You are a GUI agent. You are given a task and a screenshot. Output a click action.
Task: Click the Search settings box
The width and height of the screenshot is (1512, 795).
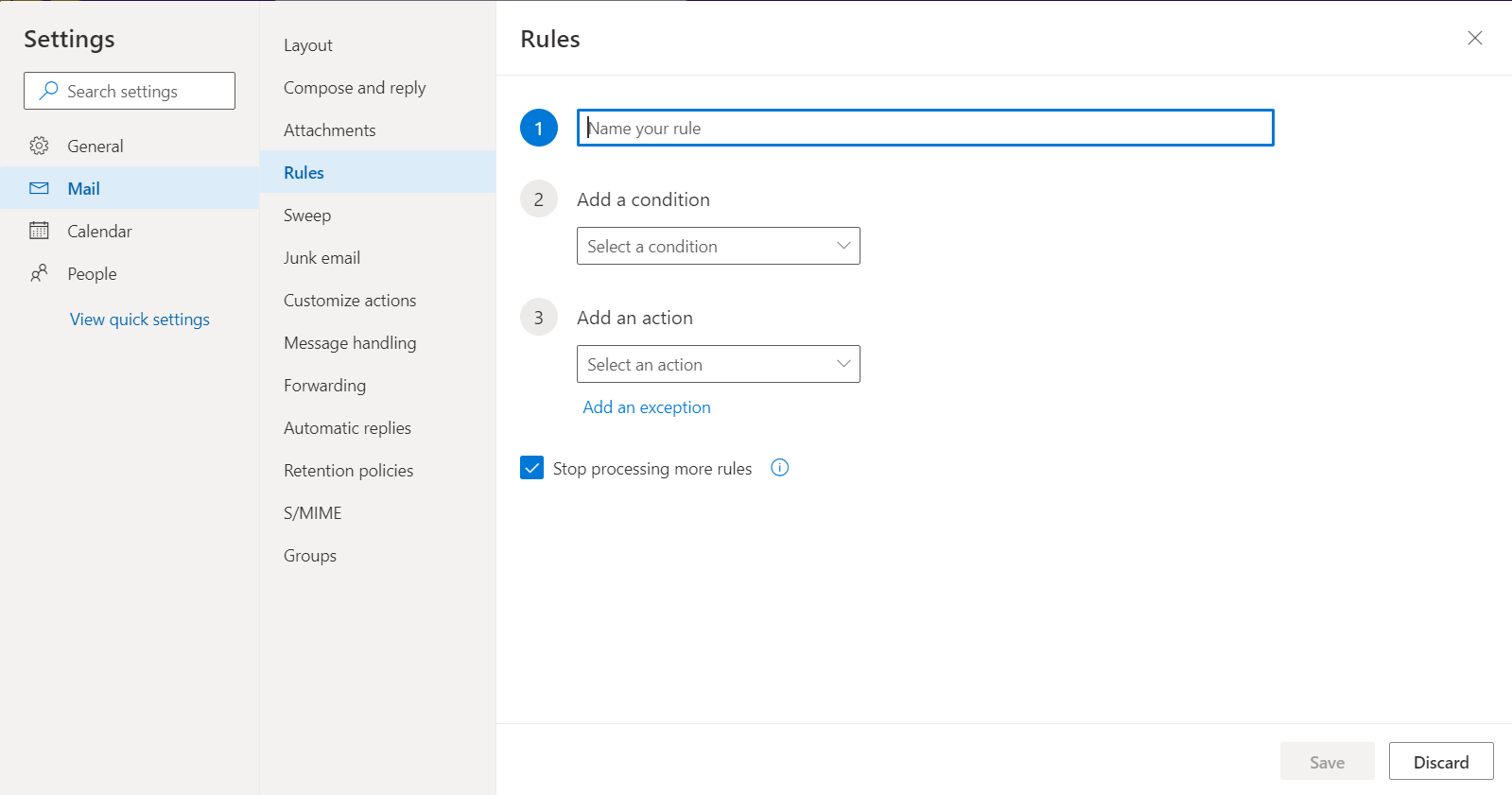(x=130, y=91)
